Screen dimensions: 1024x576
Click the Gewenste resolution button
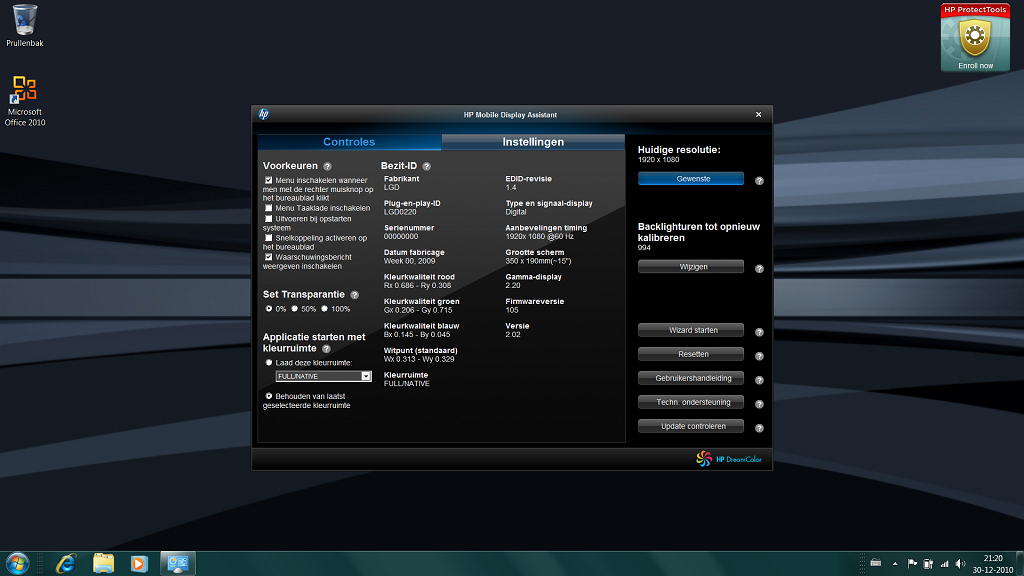(x=691, y=179)
